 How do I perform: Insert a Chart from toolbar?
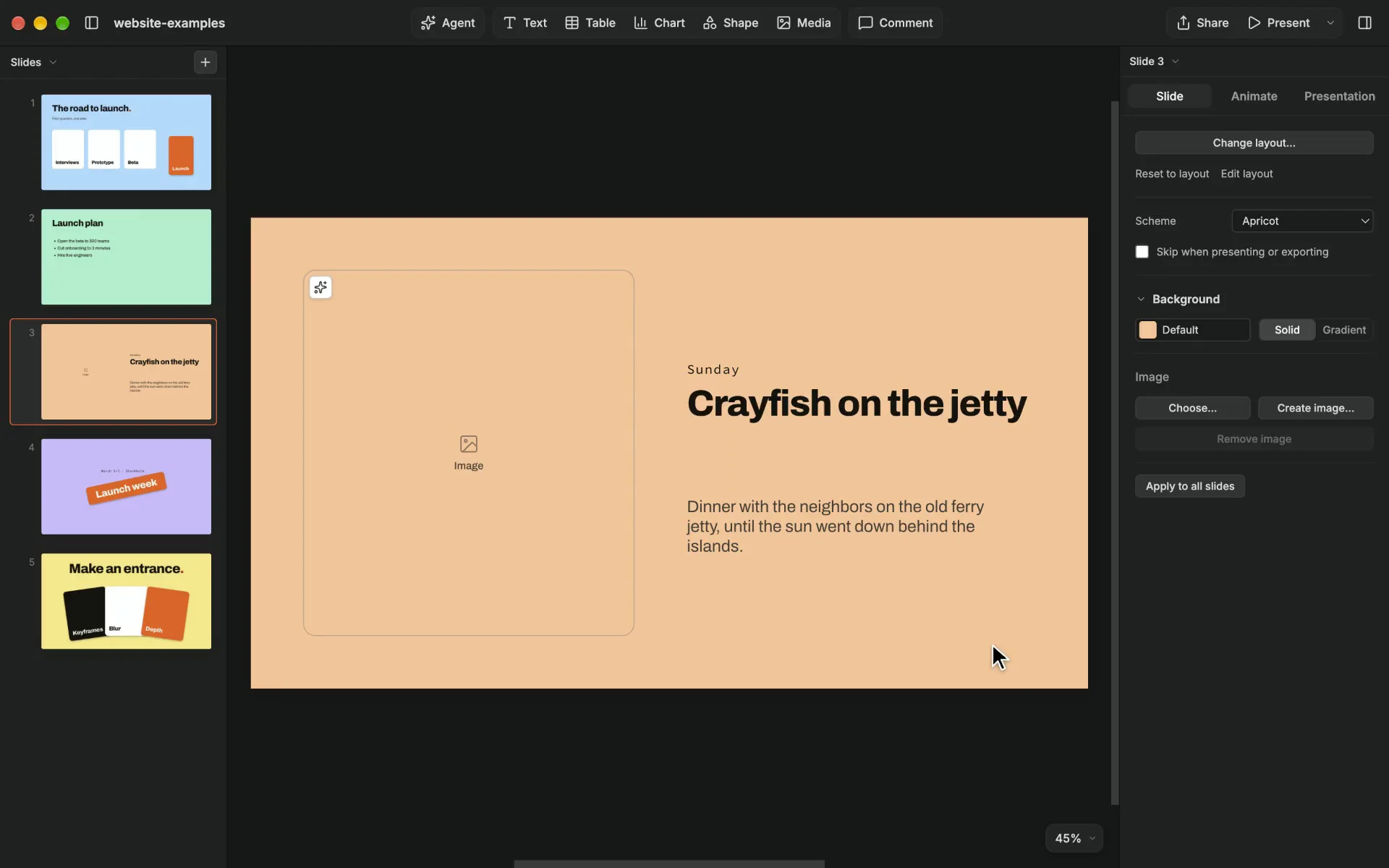pyautogui.click(x=659, y=22)
